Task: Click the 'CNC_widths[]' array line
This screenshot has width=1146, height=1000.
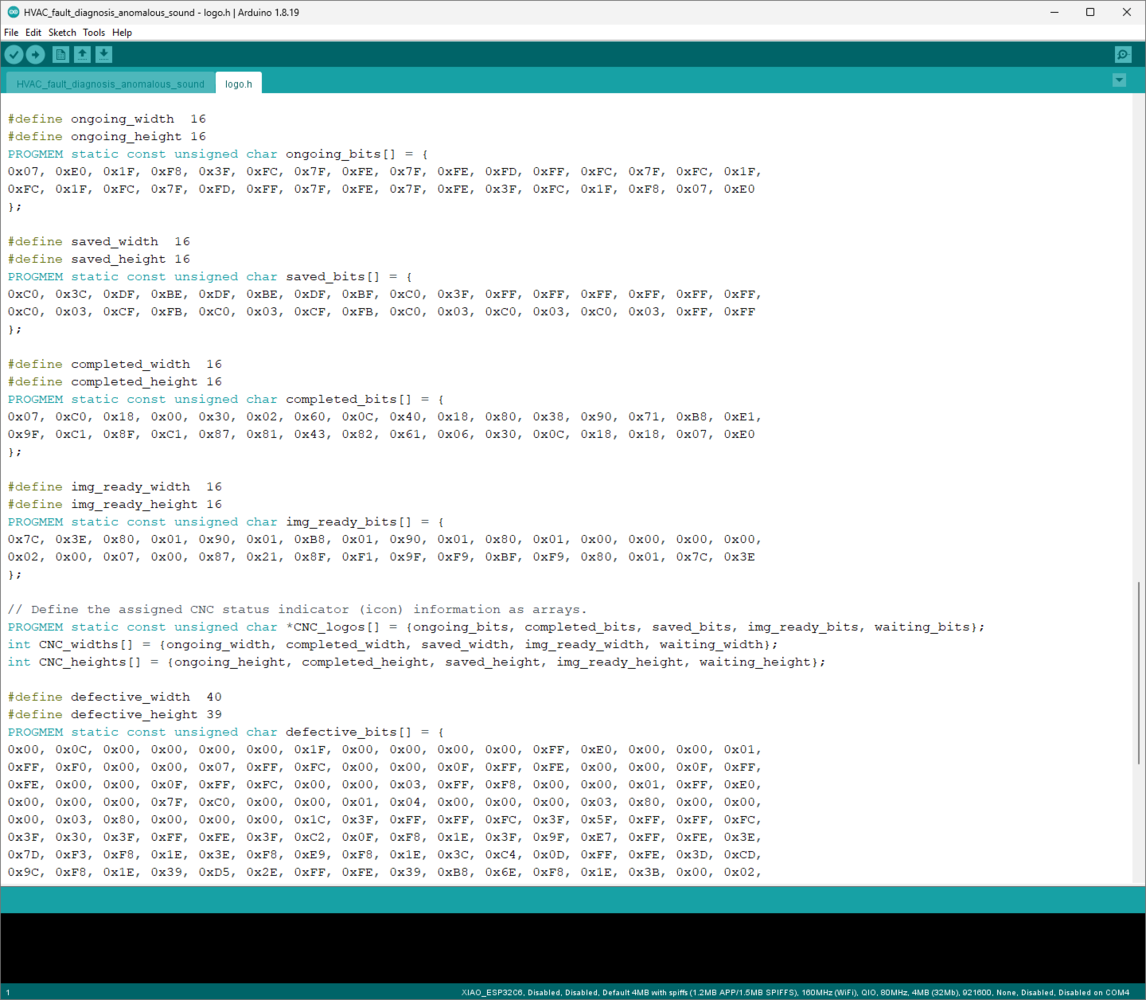Action: pos(392,645)
